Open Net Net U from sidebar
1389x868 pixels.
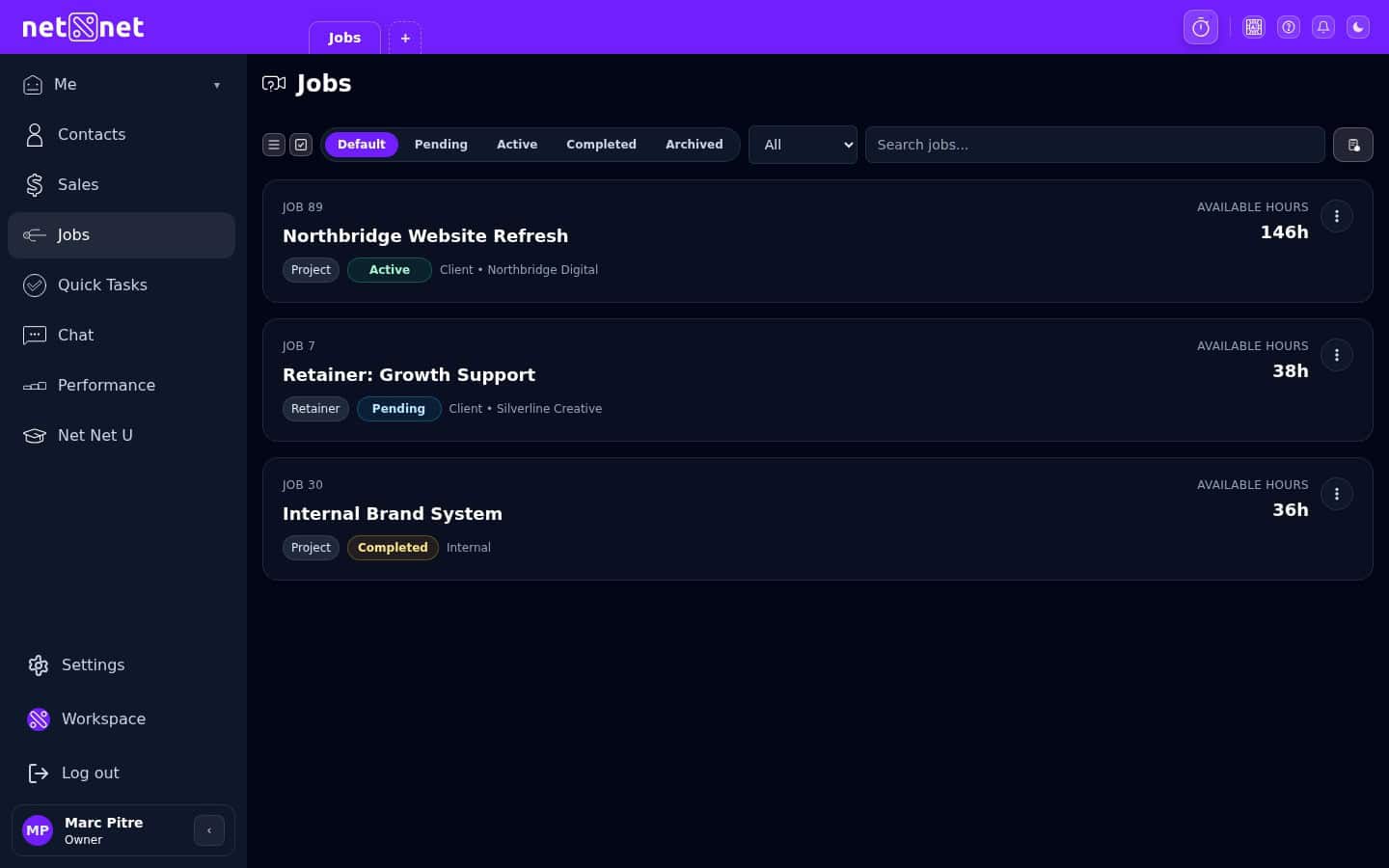[x=95, y=436]
